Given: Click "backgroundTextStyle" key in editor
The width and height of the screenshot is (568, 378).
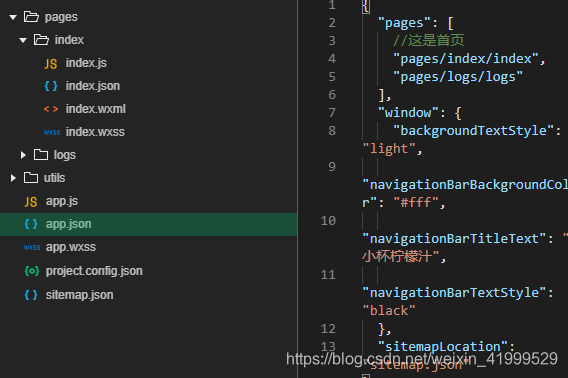Looking at the screenshot, I should [x=474, y=131].
